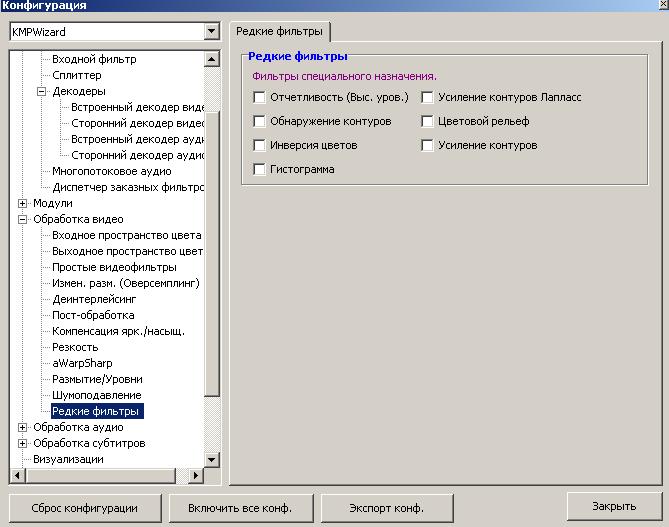
Task: Open the KMPWizard preset dropdown
Action: (x=210, y=32)
